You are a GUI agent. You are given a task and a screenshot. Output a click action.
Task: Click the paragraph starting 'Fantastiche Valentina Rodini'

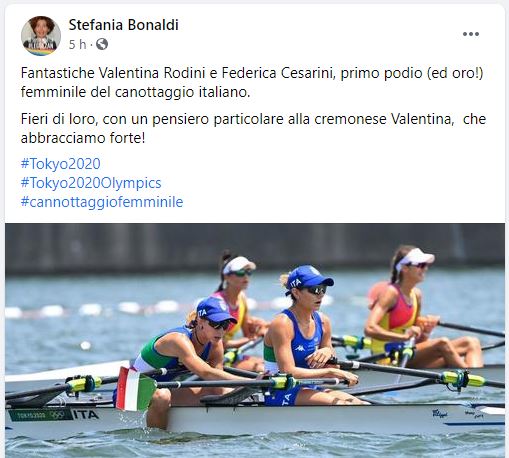[252, 82]
